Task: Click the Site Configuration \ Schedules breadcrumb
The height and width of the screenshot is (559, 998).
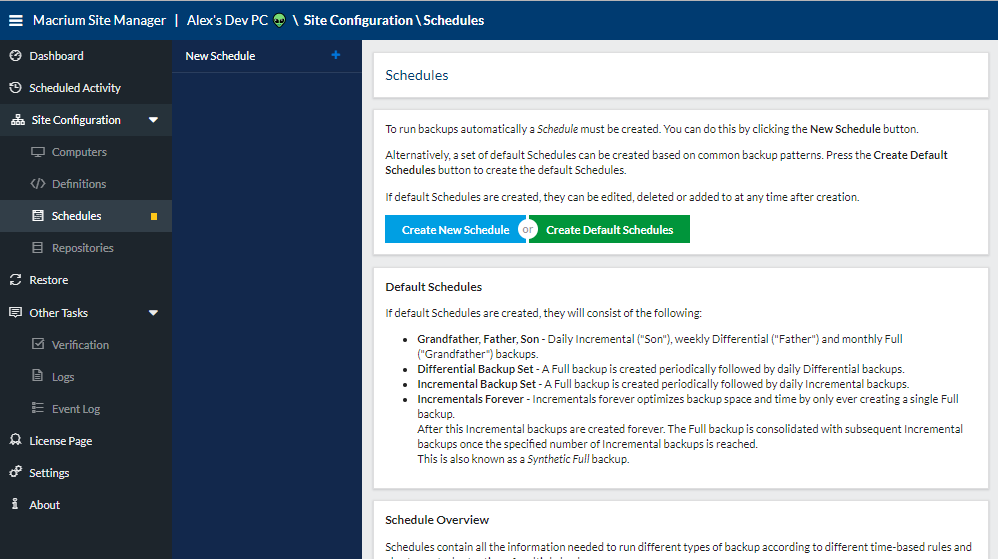Action: pyautogui.click(x=393, y=20)
